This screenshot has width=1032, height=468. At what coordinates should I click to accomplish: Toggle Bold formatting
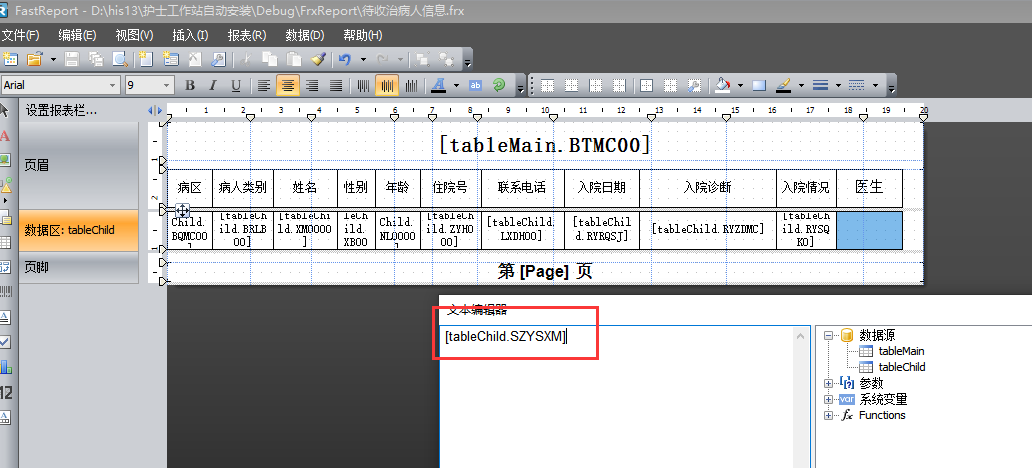[190, 85]
